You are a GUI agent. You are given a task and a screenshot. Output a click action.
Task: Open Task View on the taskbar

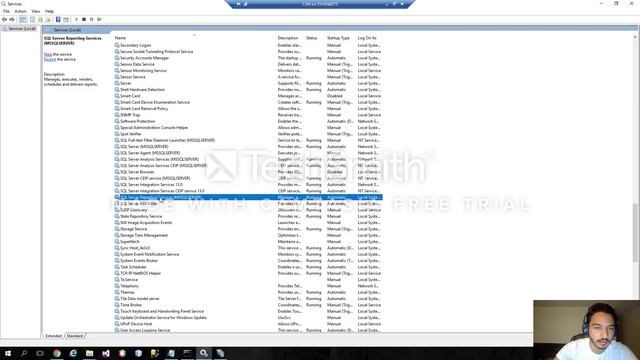(40, 353)
